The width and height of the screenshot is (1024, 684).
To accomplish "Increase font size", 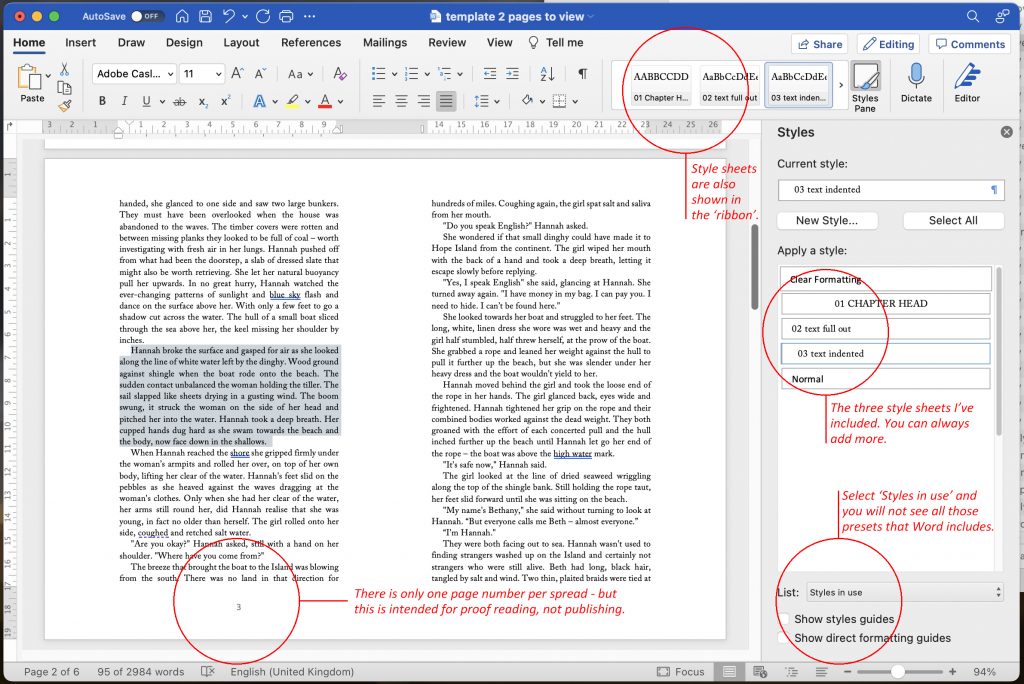I will point(238,74).
